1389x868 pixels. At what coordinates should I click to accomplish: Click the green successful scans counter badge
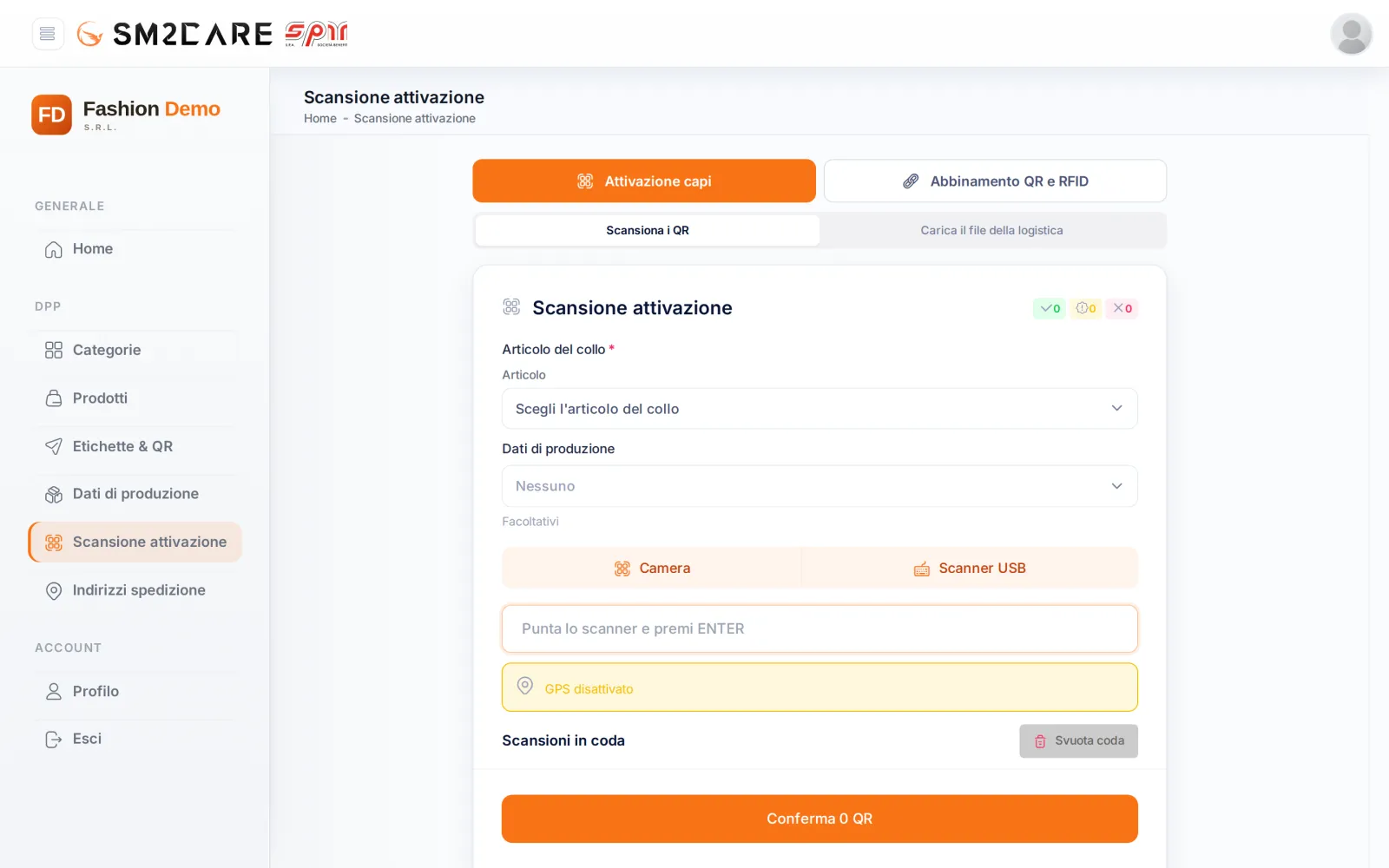[1050, 308]
